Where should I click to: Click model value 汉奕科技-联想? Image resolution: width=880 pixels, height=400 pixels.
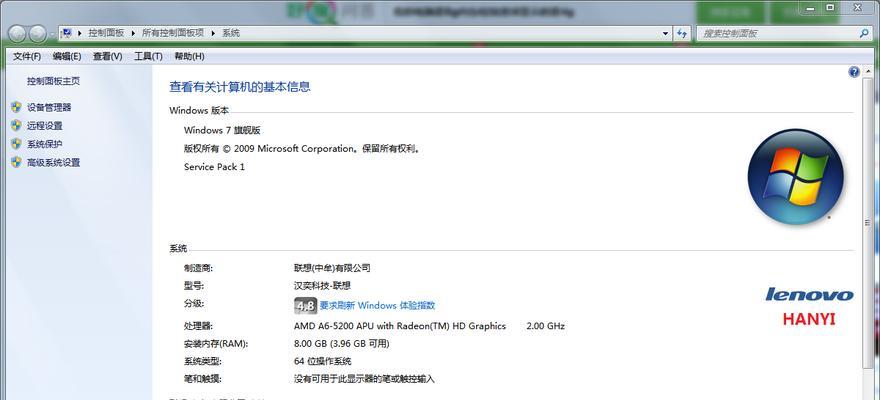coord(323,286)
